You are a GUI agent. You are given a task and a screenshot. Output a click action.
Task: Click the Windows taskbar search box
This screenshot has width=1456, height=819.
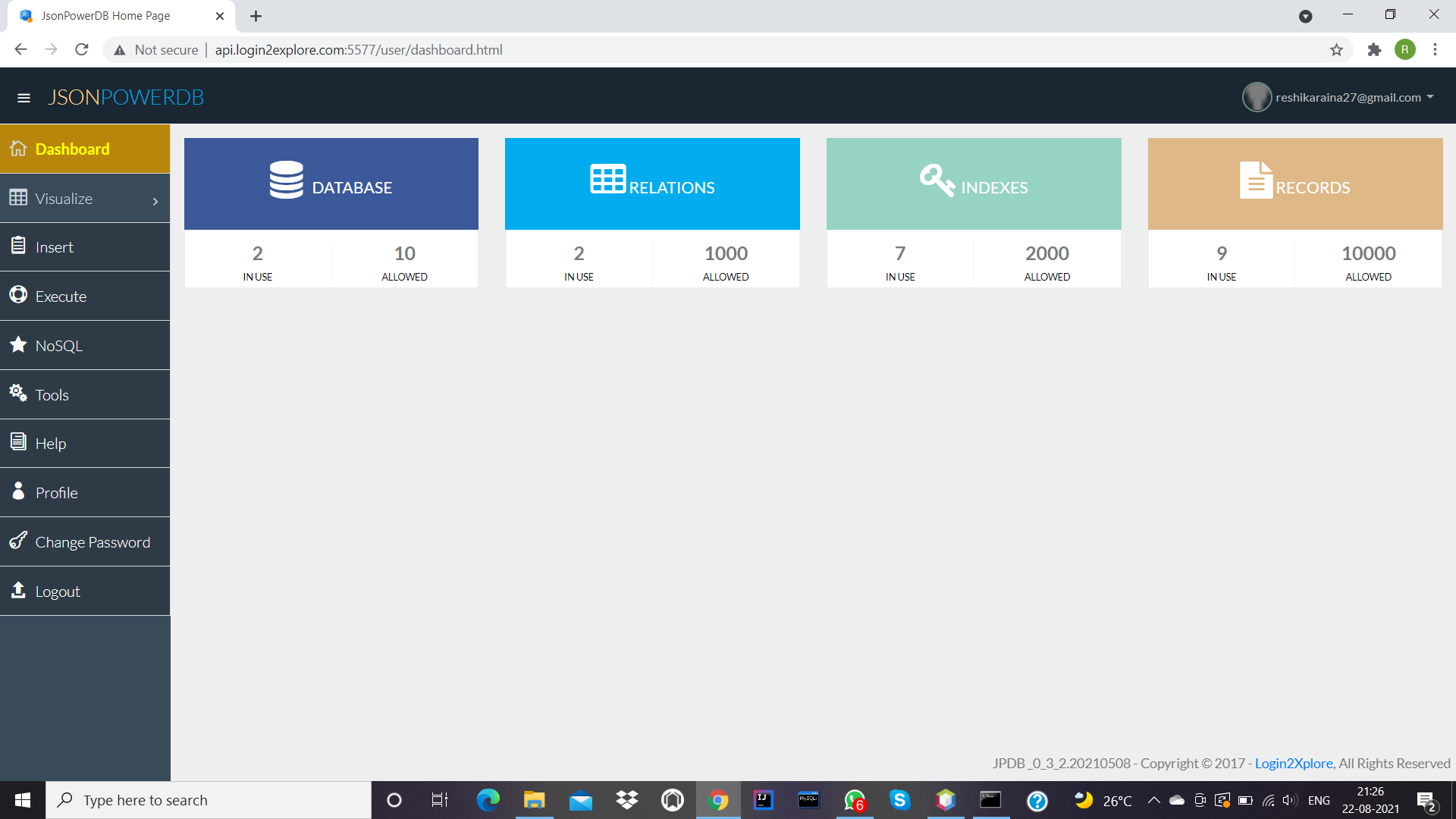point(209,800)
